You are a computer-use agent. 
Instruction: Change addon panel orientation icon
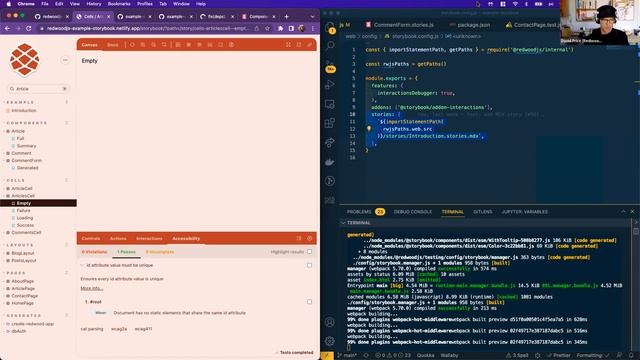[299, 238]
